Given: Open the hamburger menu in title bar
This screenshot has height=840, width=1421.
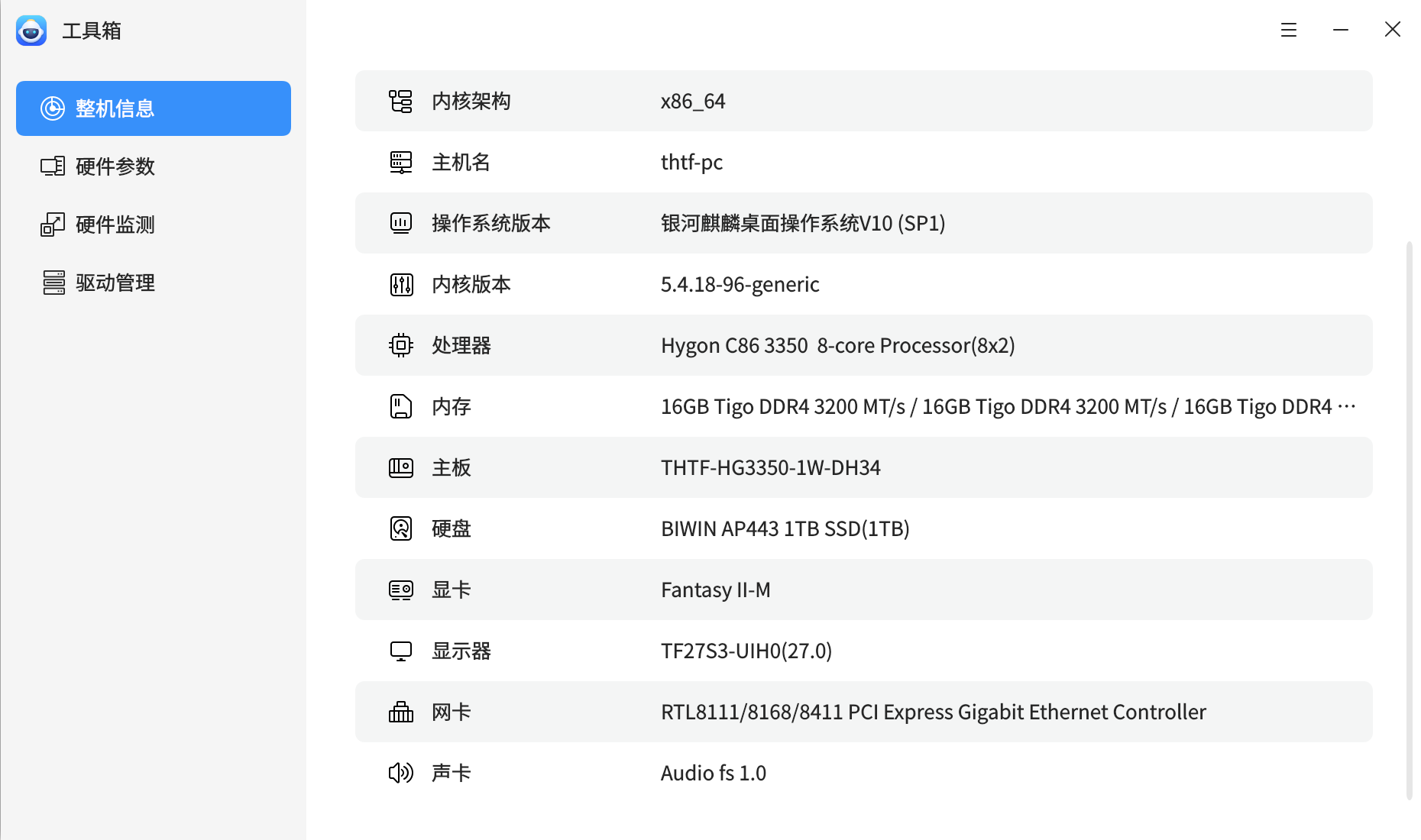Looking at the screenshot, I should pos(1288,30).
